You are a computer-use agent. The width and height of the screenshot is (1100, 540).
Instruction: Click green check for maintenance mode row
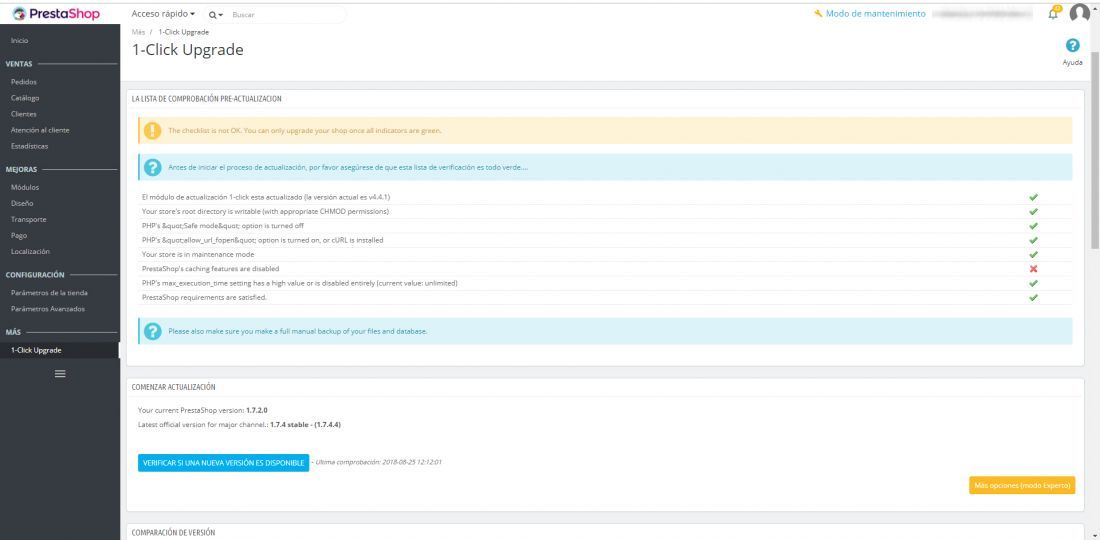(1033, 255)
